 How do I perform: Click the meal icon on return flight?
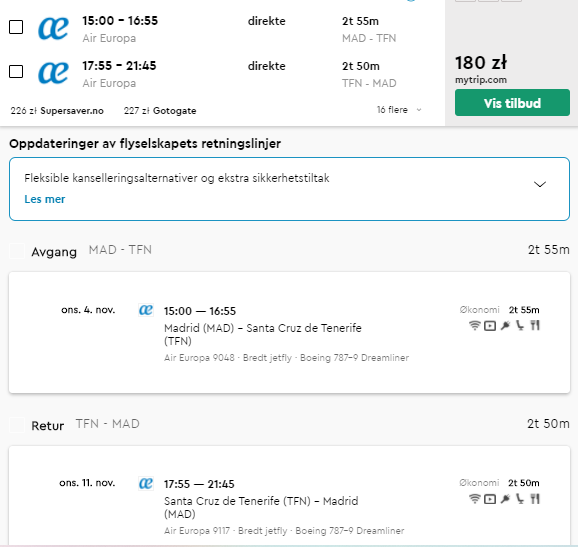tap(535, 499)
